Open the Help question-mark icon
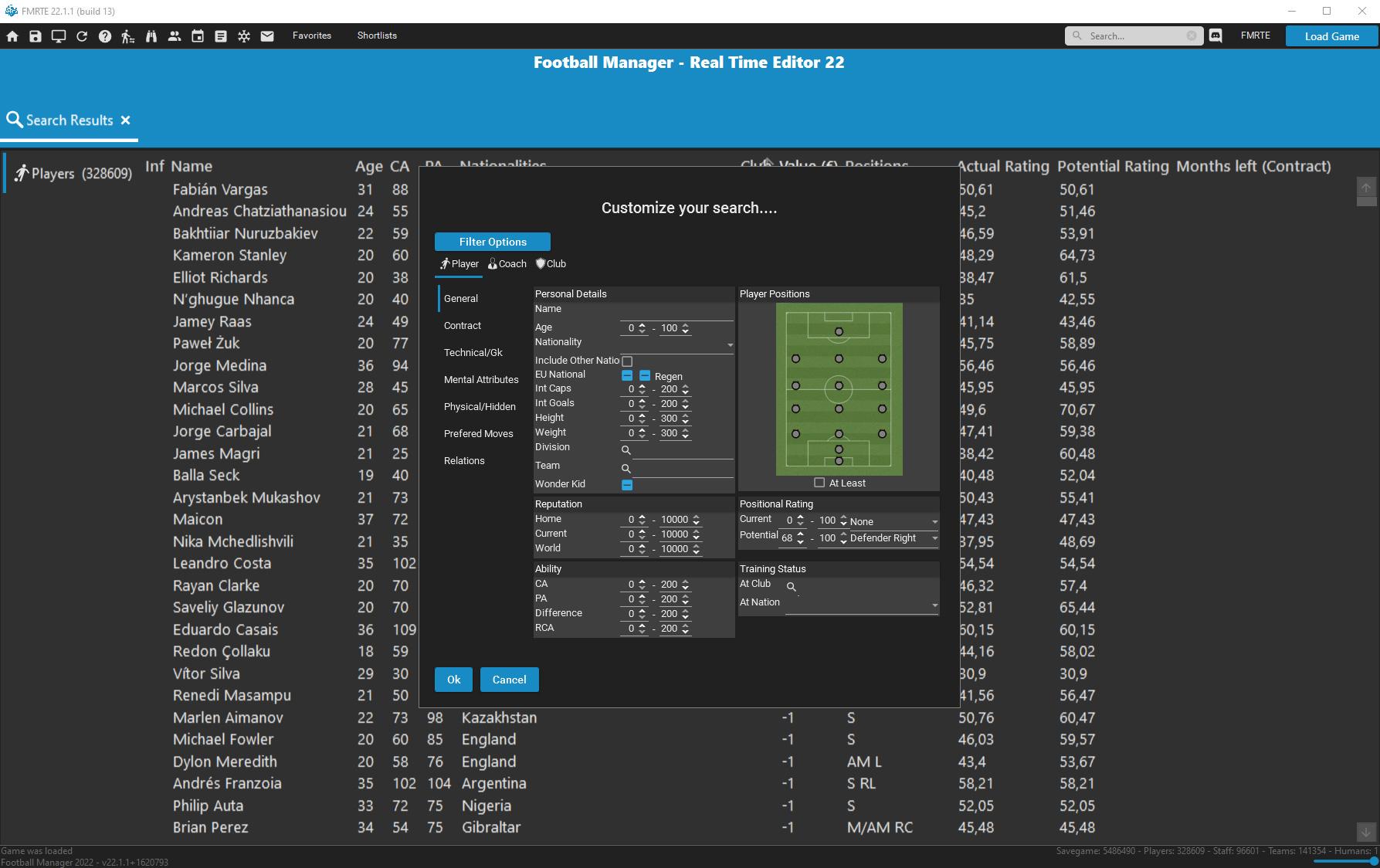Screen dimensions: 1380x868 point(105,36)
